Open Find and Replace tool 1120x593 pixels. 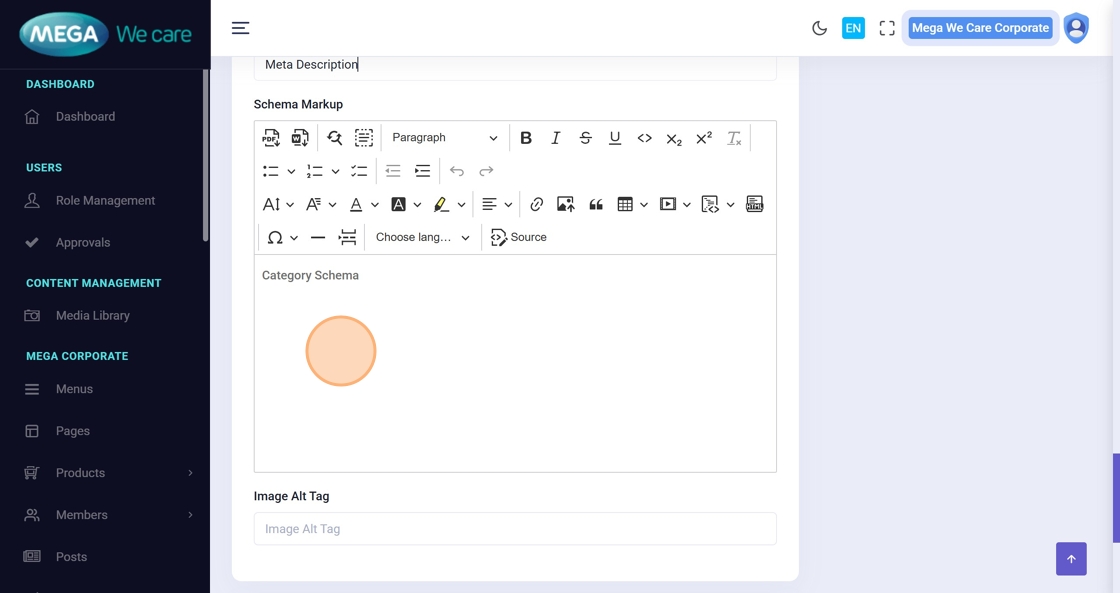[334, 138]
